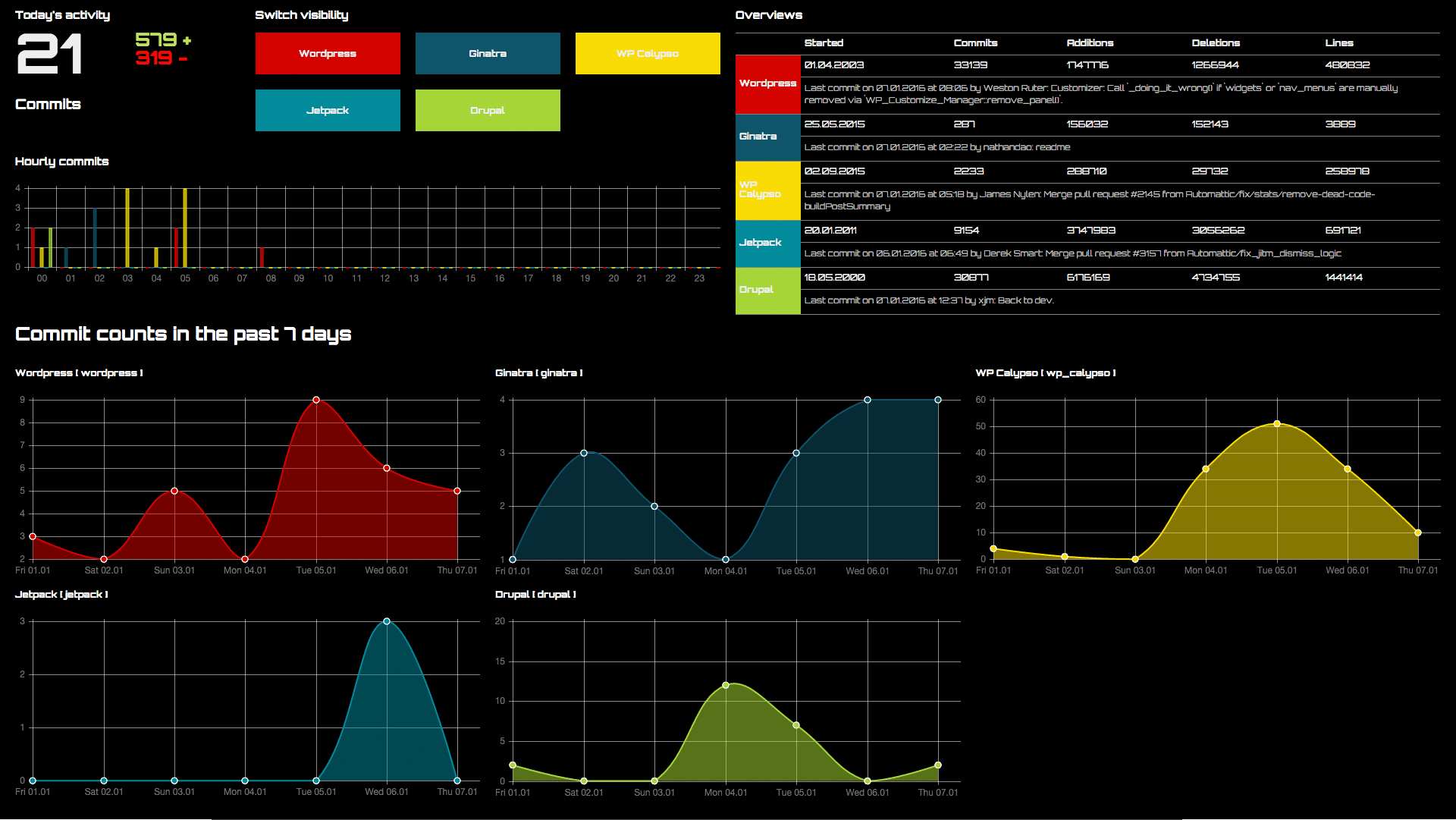This screenshot has height=820, width=1456.
Task: Hide the Drupal project
Action: [488, 110]
